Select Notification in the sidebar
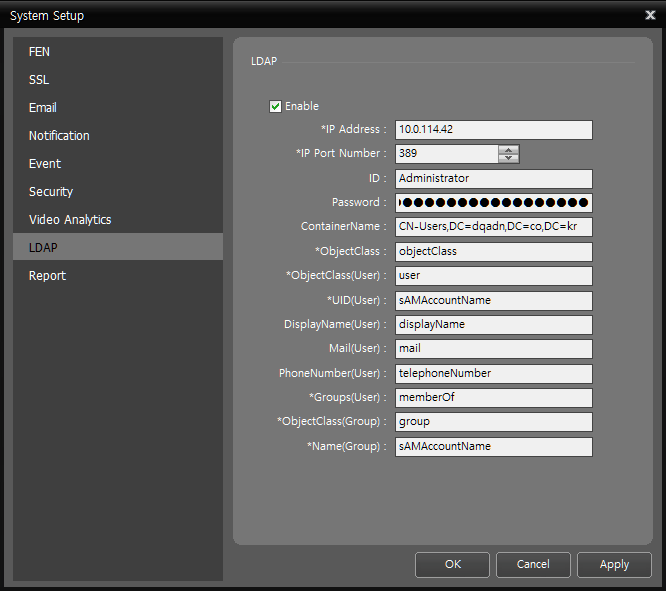Screen dimensions: 666x591 tap(118, 136)
